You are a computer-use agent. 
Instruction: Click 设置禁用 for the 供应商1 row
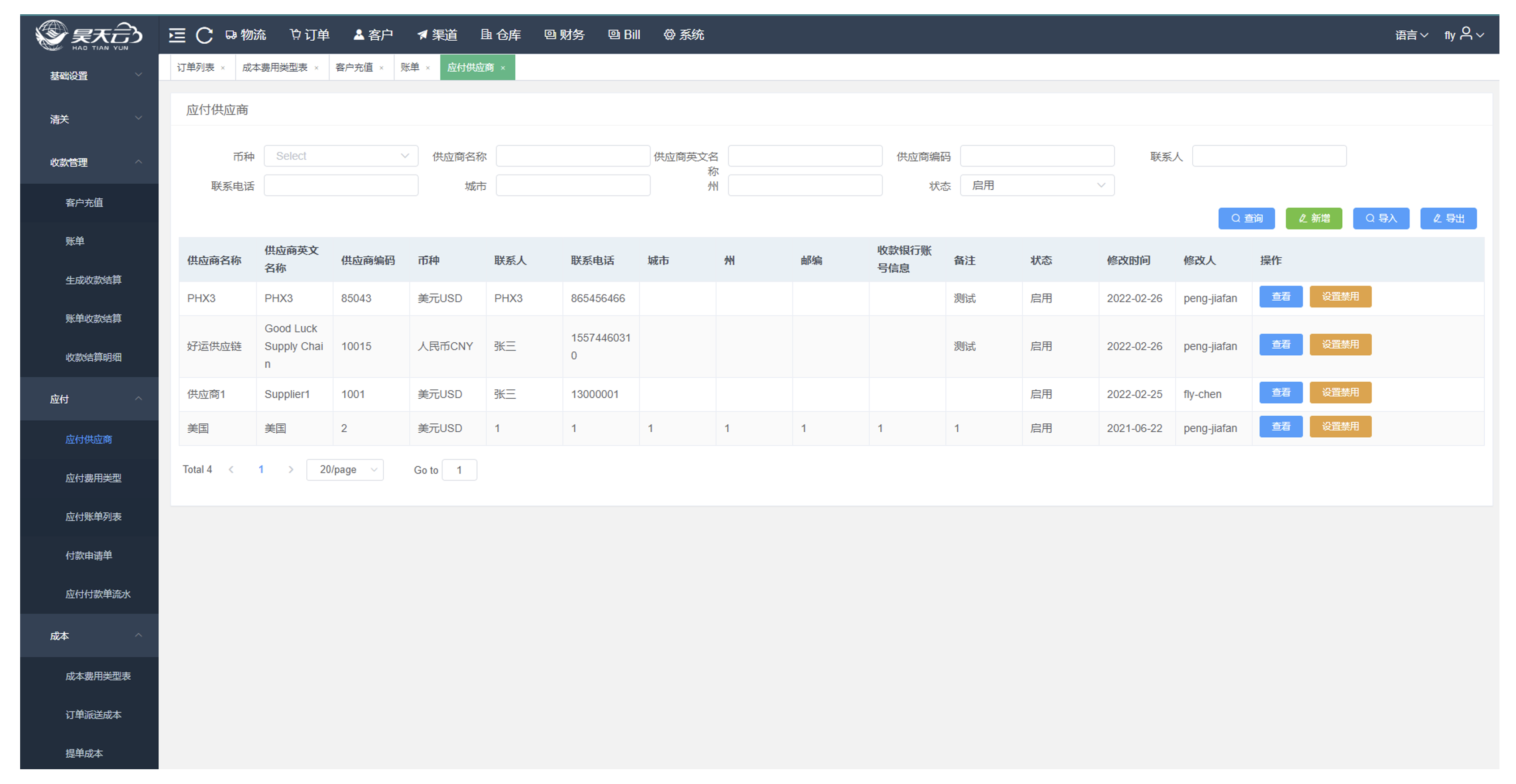click(x=1340, y=393)
